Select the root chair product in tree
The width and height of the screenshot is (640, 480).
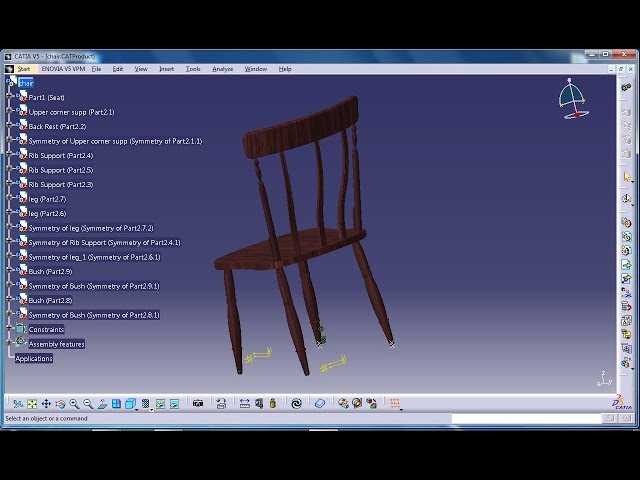(26, 83)
